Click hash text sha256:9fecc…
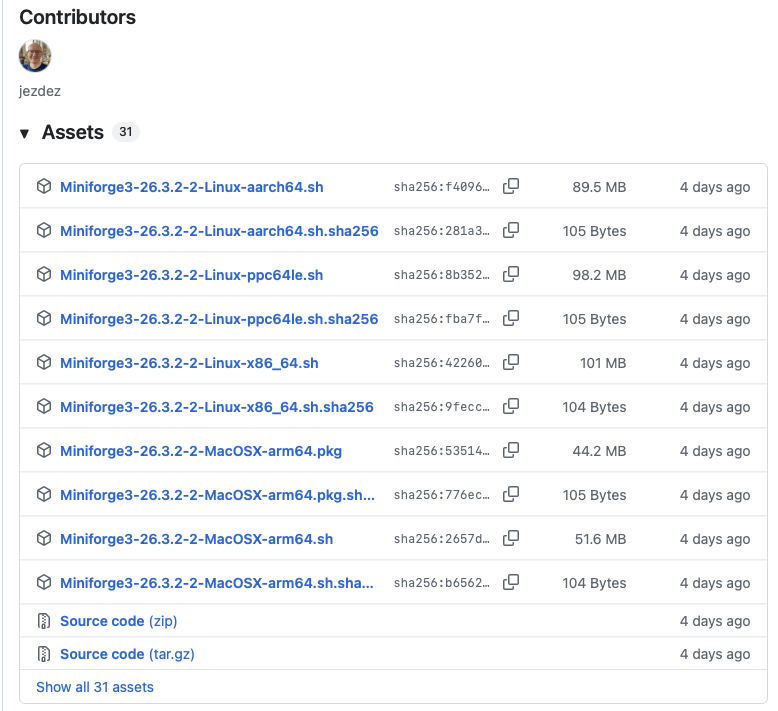778x711 pixels. click(442, 407)
